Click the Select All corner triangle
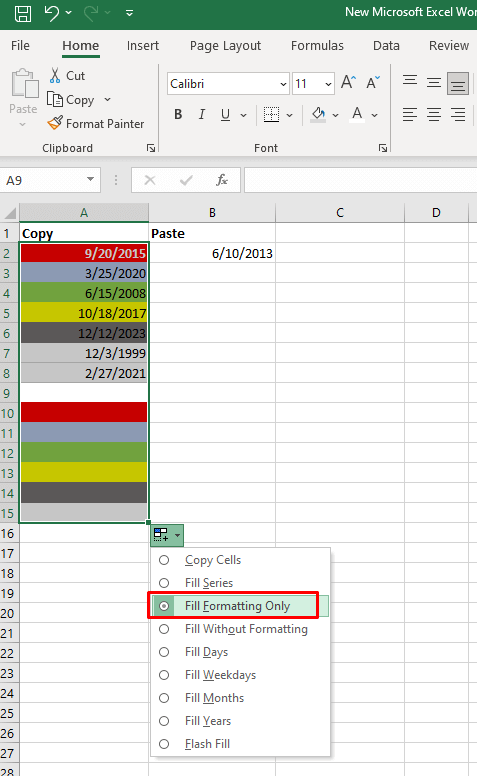This screenshot has height=776, width=477. 10,213
